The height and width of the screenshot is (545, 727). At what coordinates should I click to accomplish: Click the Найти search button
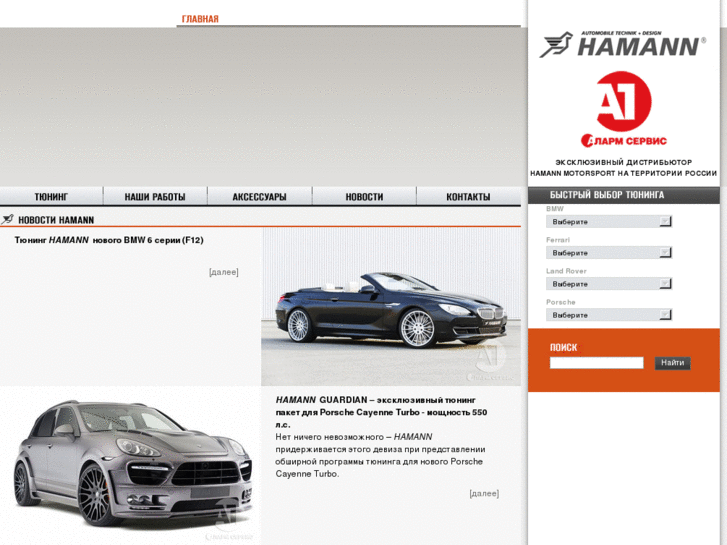672,363
